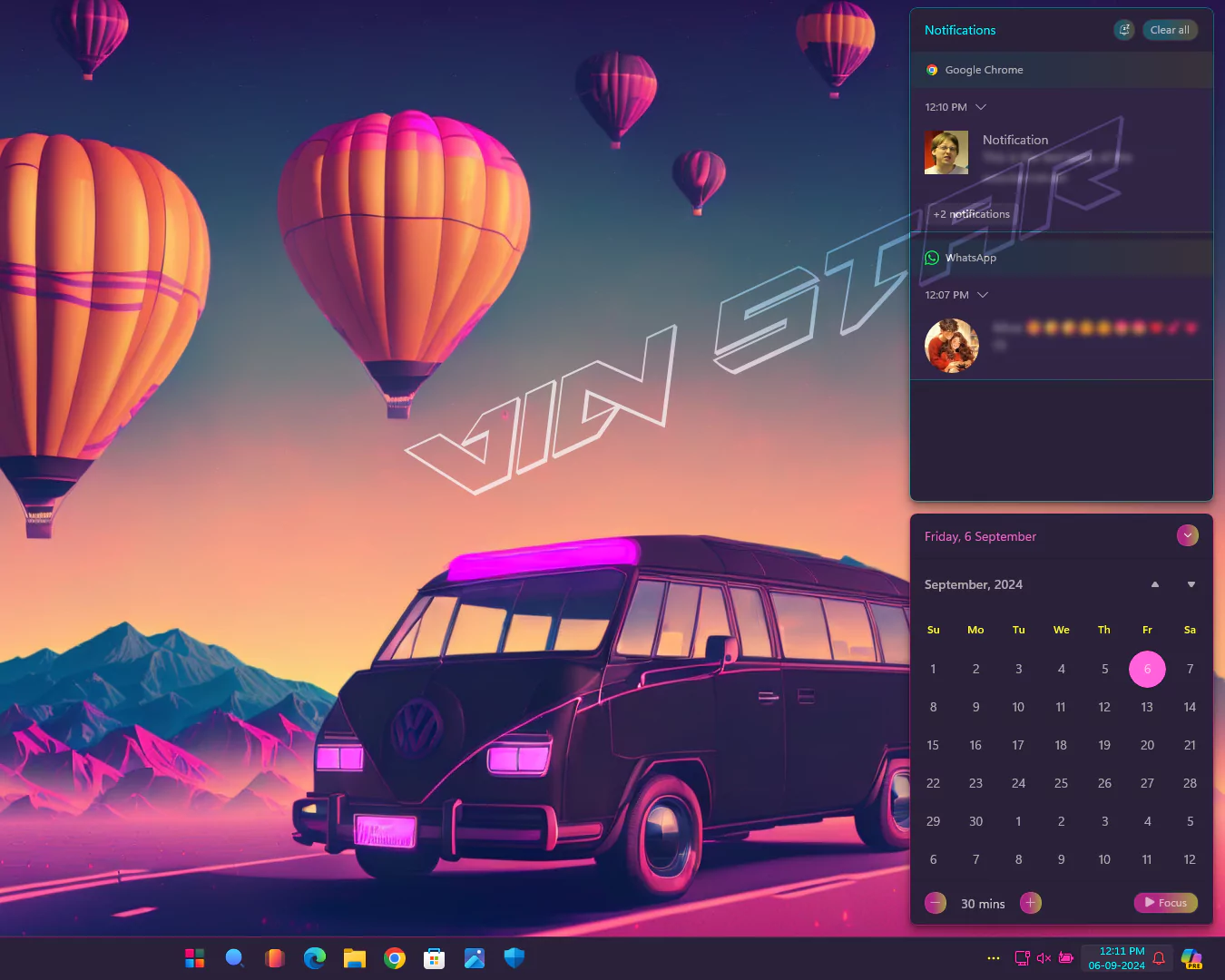Decrease focus time with minus button
This screenshot has height=980, width=1225.
(x=936, y=903)
